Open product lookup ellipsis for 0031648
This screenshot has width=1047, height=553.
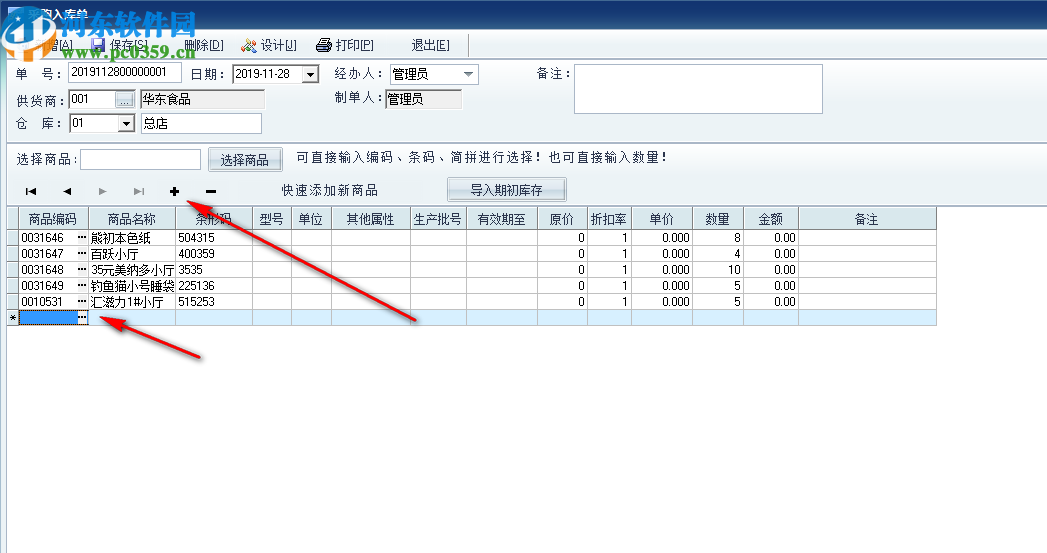pos(82,270)
